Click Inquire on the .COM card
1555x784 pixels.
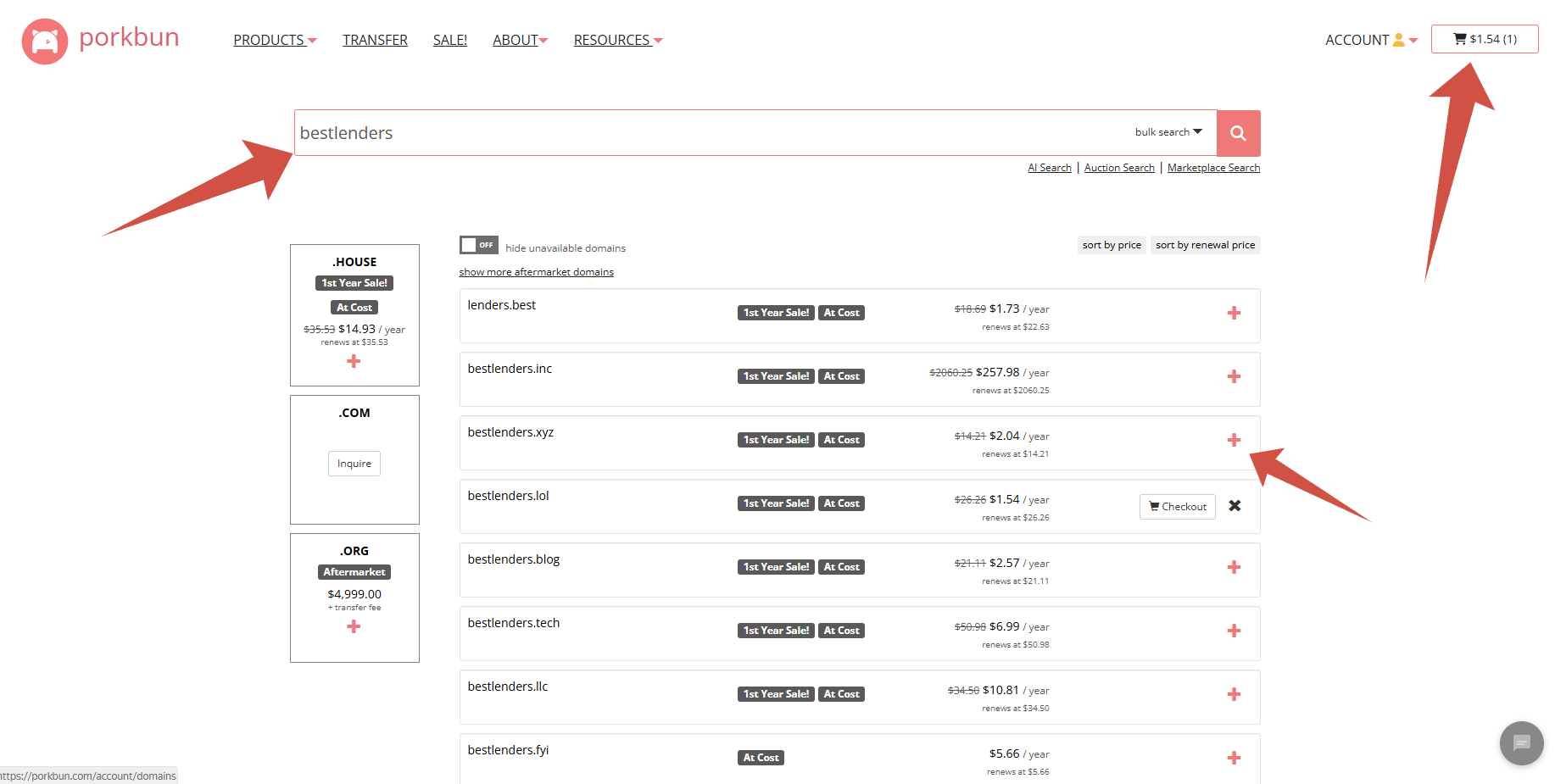coord(354,464)
